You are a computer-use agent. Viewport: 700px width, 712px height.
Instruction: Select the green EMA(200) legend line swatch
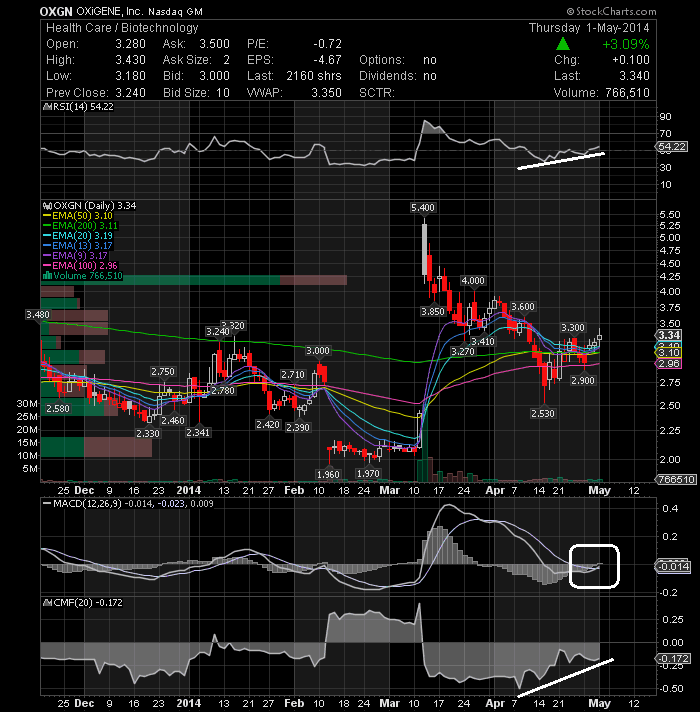[47, 226]
